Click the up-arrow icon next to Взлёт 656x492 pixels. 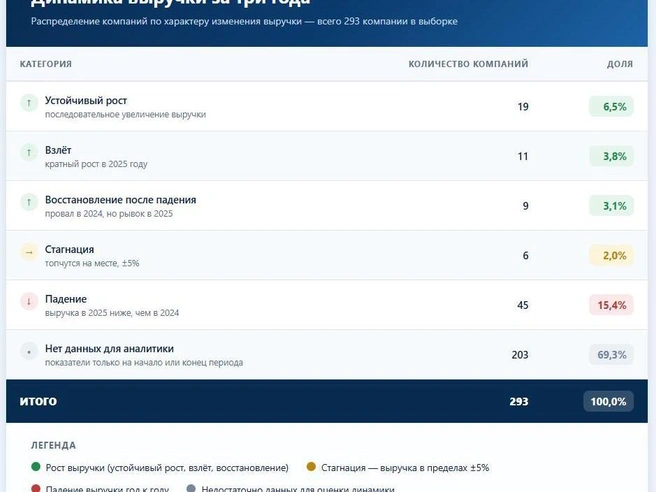[x=29, y=152]
